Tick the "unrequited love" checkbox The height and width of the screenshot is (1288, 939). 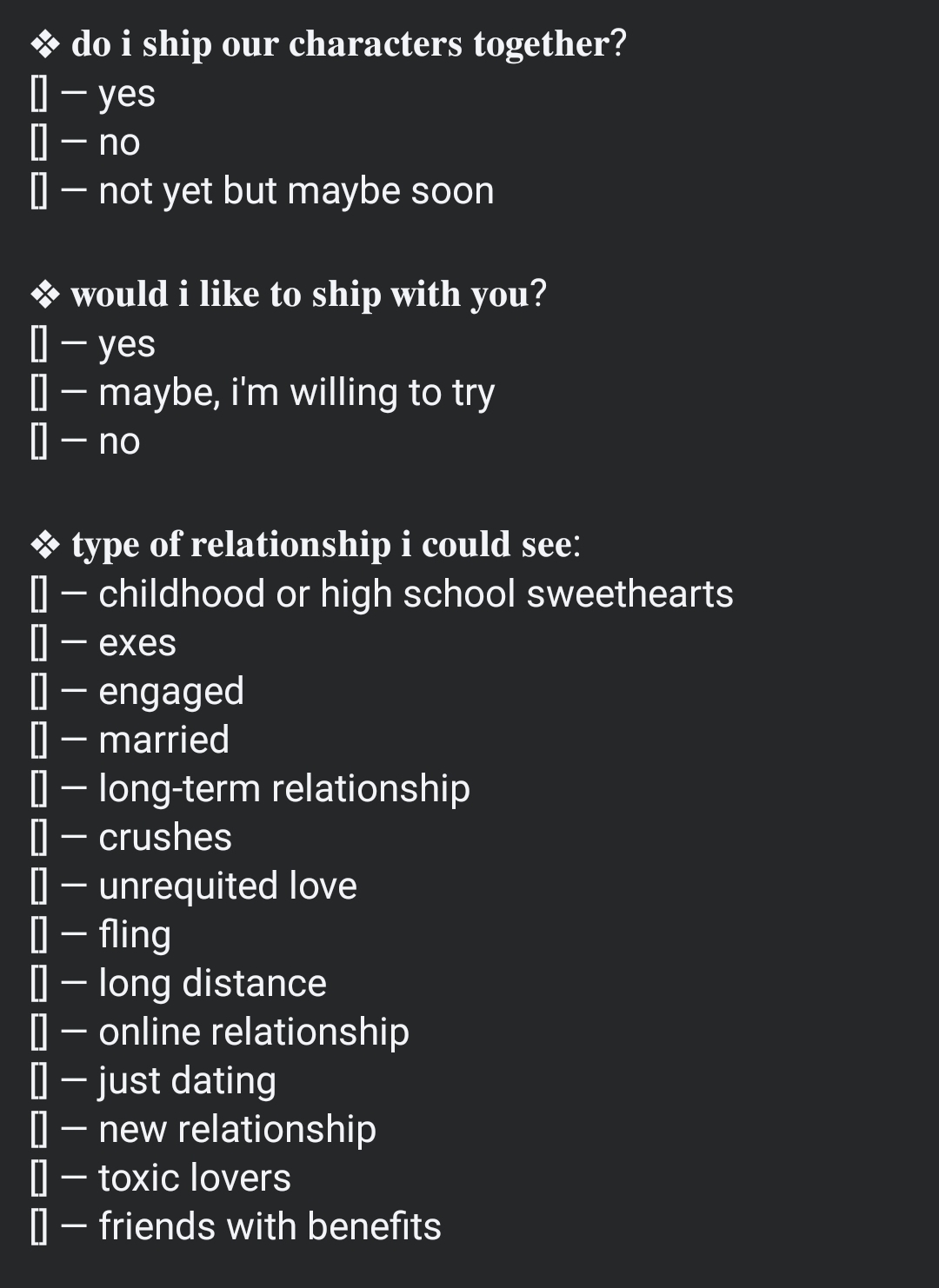pos(39,887)
